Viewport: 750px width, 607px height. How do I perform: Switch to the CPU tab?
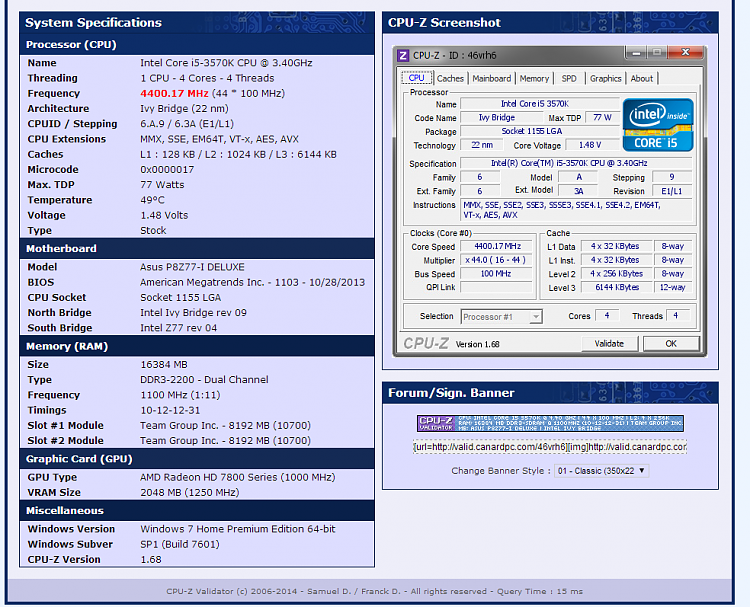(416, 78)
